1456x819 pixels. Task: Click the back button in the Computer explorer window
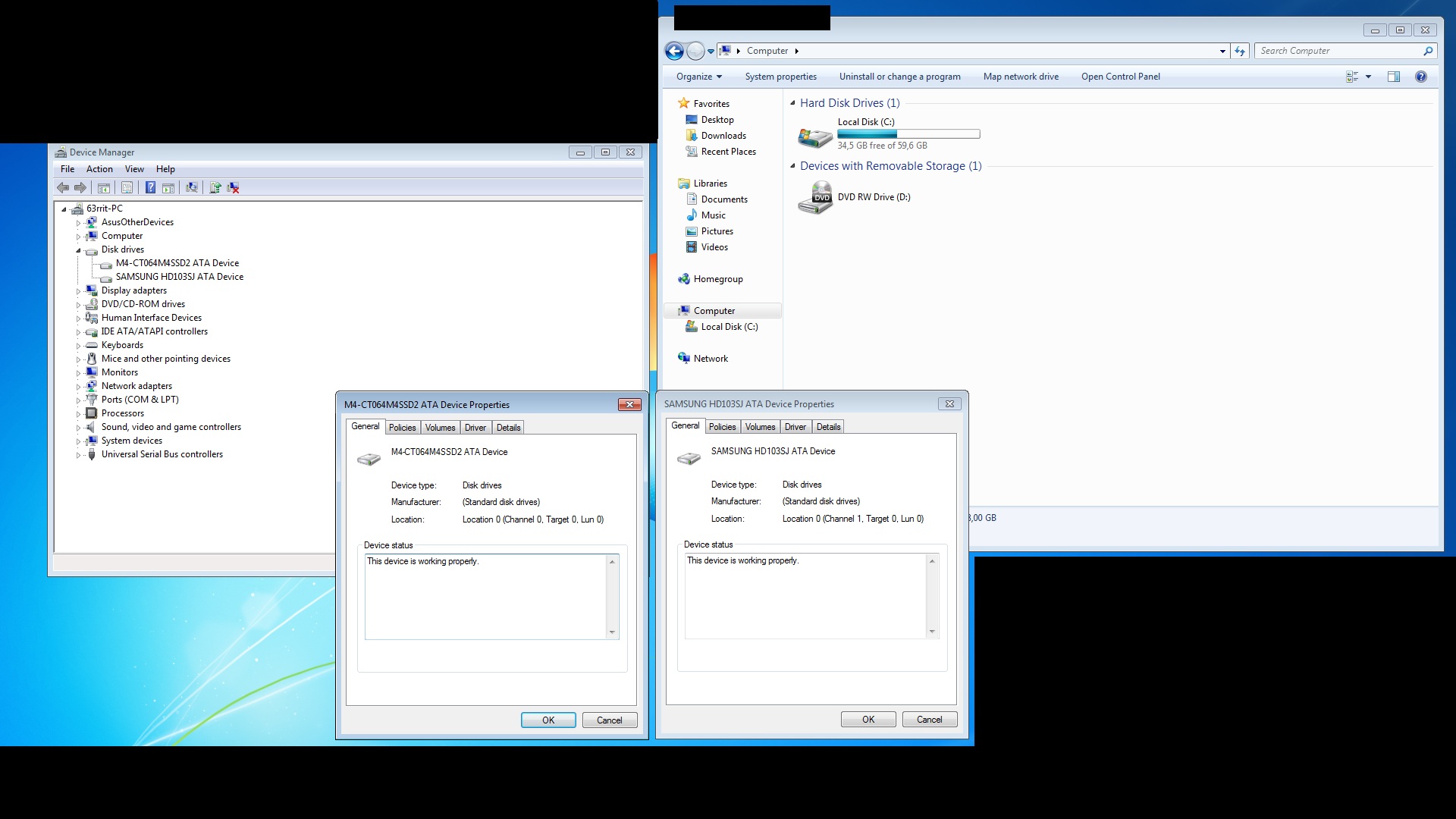[674, 51]
